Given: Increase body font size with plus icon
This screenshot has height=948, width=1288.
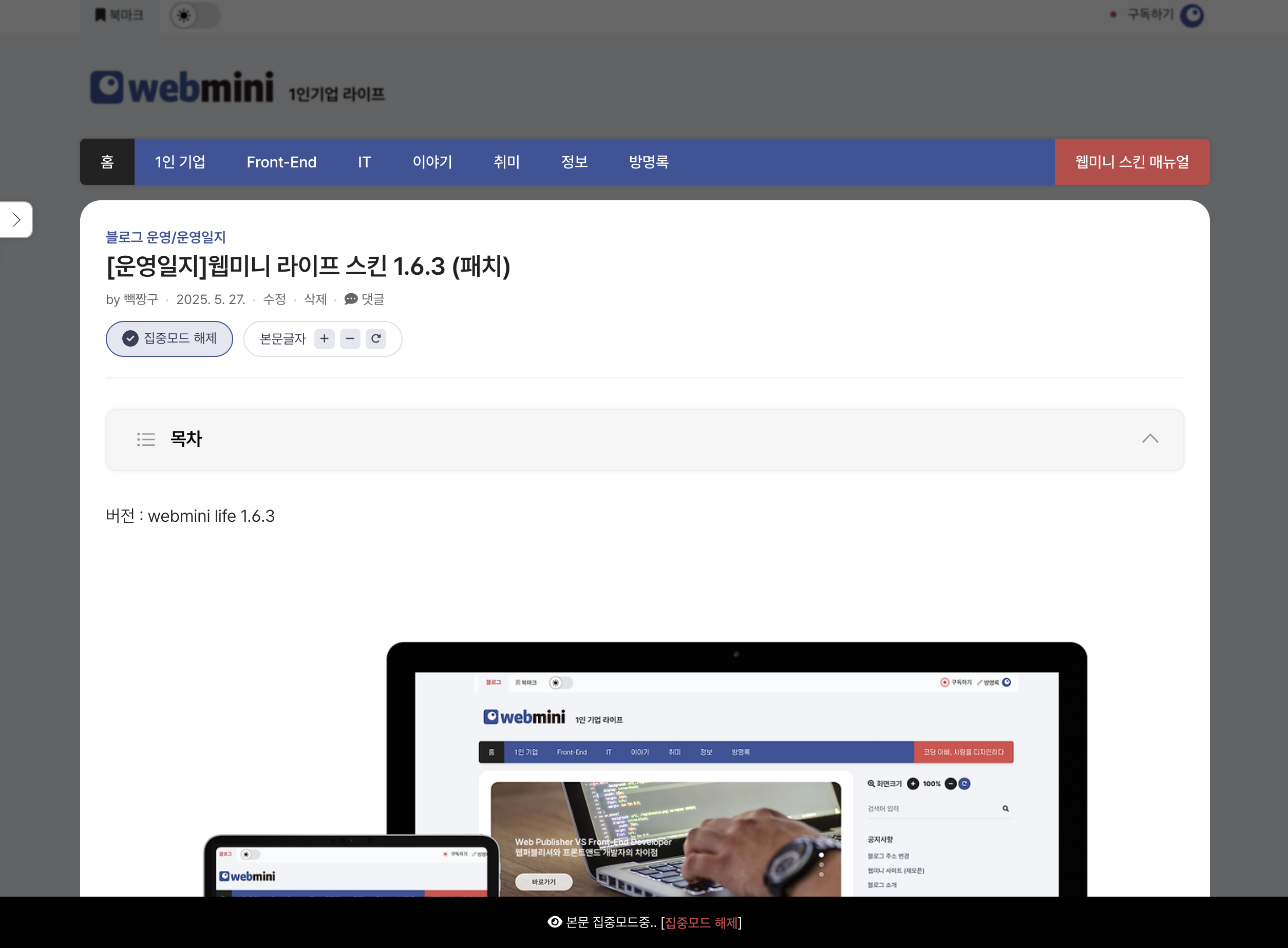Looking at the screenshot, I should point(324,338).
